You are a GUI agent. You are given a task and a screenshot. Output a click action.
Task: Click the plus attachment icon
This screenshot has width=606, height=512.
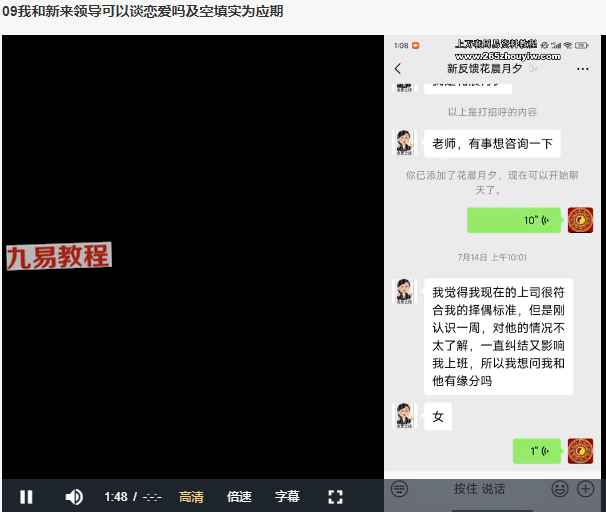click(x=586, y=489)
